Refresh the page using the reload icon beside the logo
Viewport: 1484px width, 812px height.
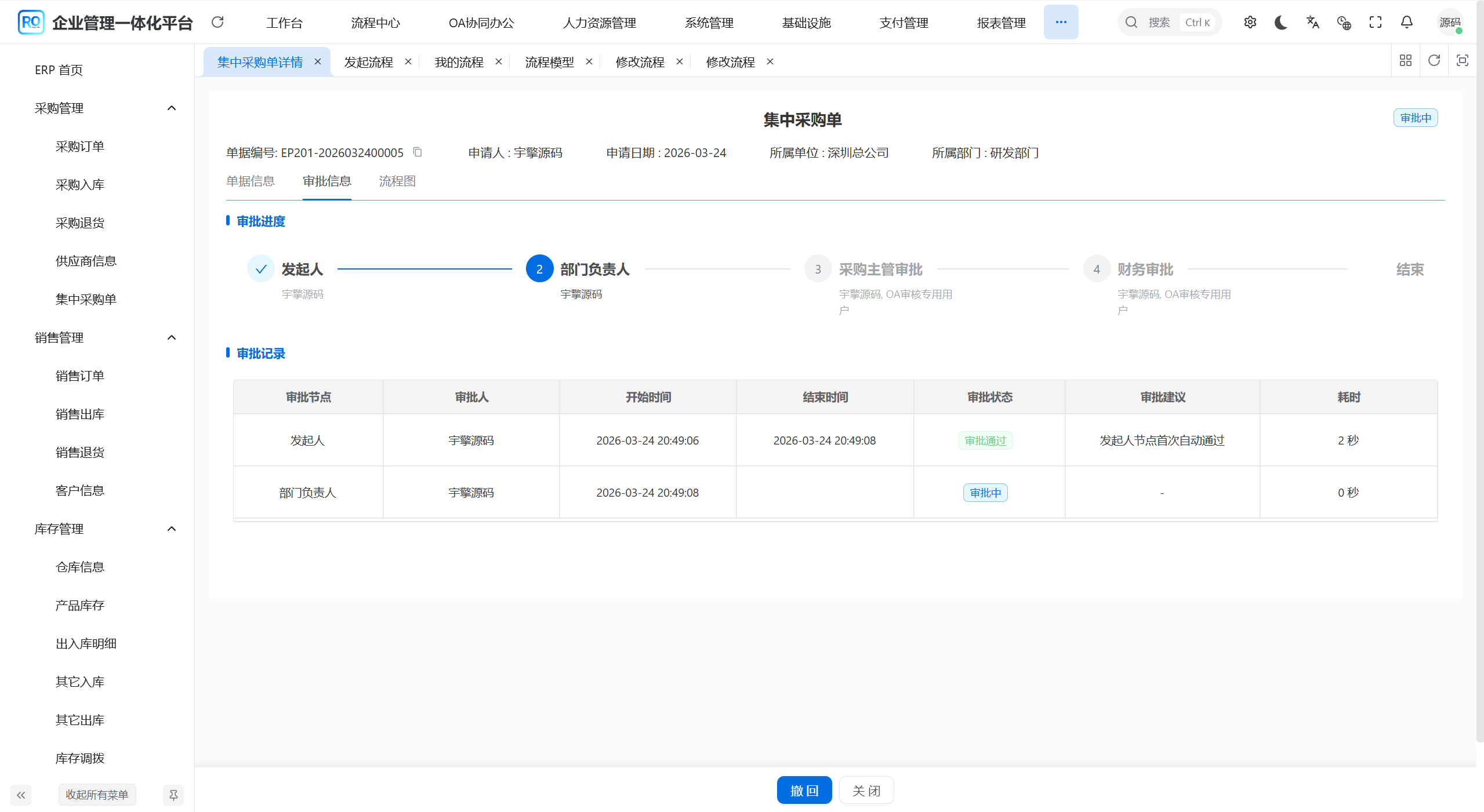(217, 22)
